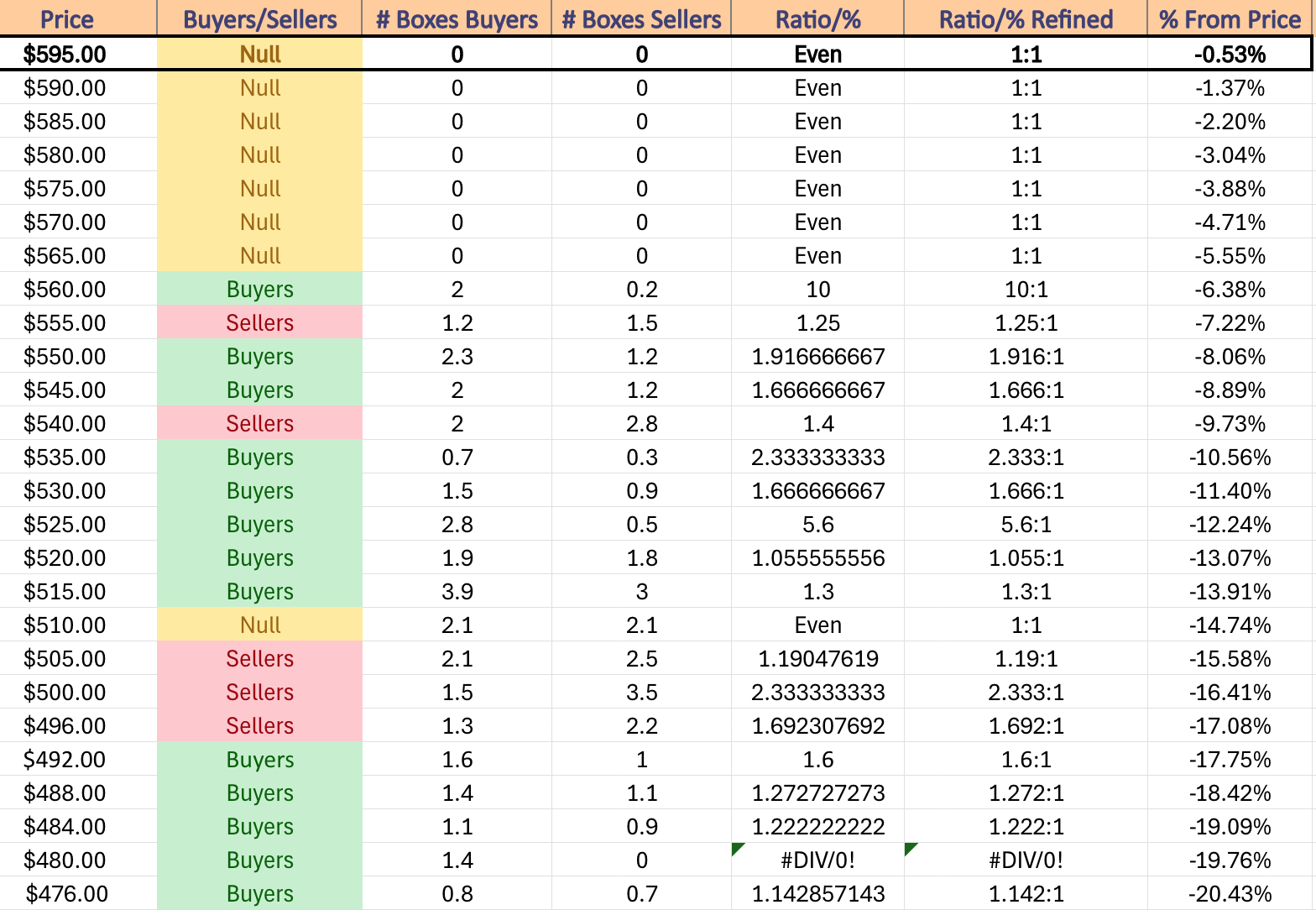The width and height of the screenshot is (1316, 910).
Task: Click the Buyers cell in $525.00 row
Action: pyautogui.click(x=259, y=524)
